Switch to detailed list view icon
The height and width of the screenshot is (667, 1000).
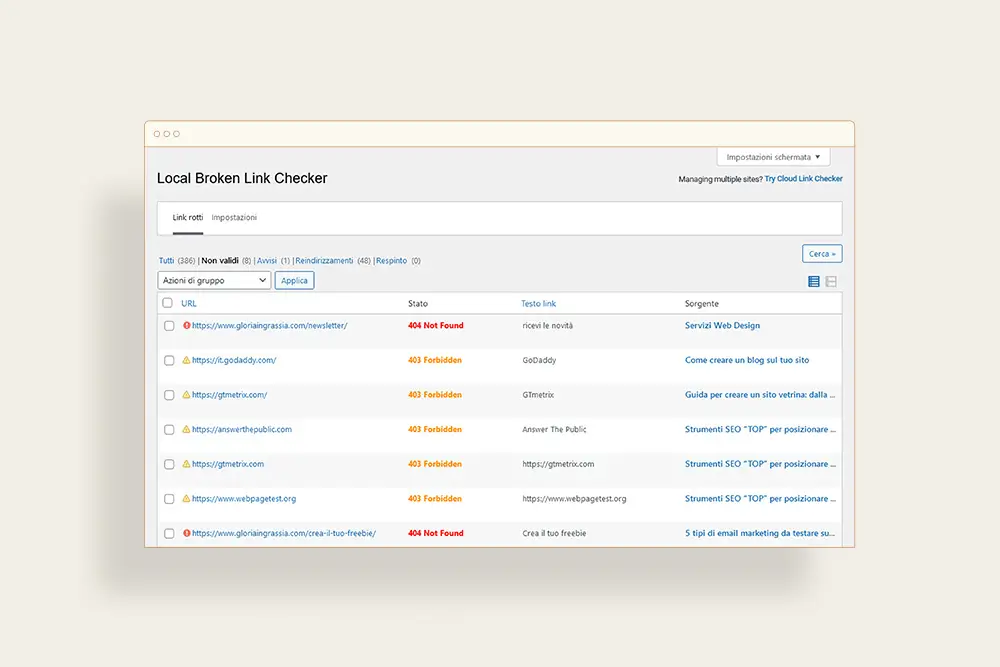click(x=831, y=281)
